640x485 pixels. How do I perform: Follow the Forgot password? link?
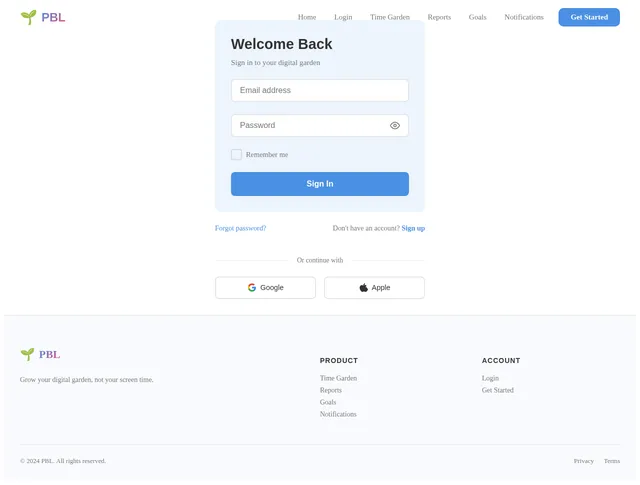tap(240, 228)
